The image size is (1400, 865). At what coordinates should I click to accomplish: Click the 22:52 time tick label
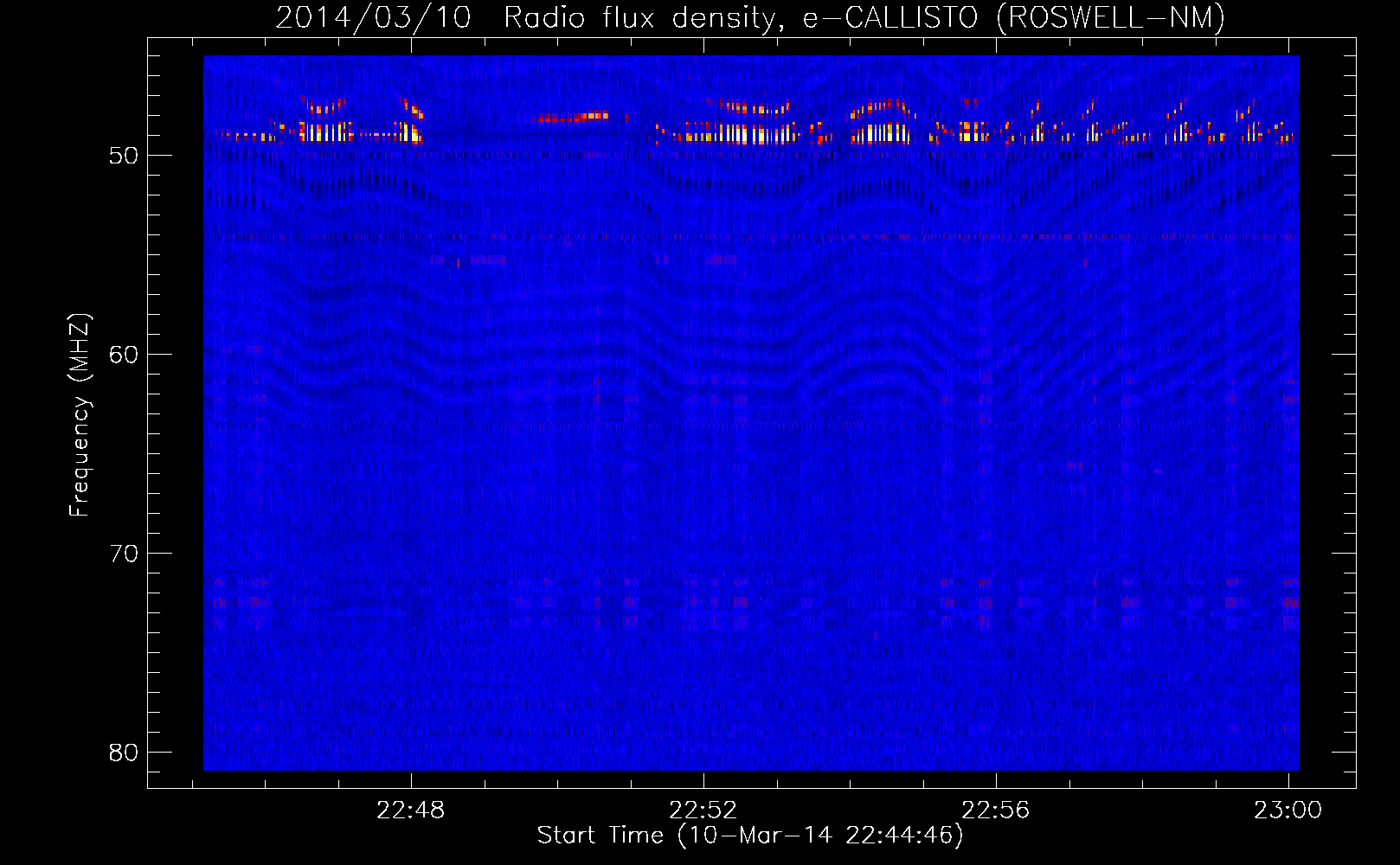click(703, 810)
